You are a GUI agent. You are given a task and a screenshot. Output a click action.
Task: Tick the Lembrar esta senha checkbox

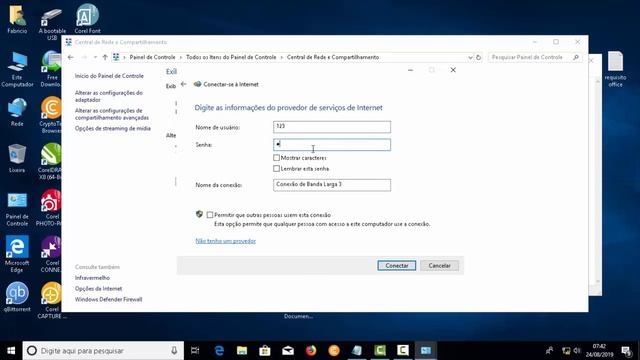pos(276,169)
